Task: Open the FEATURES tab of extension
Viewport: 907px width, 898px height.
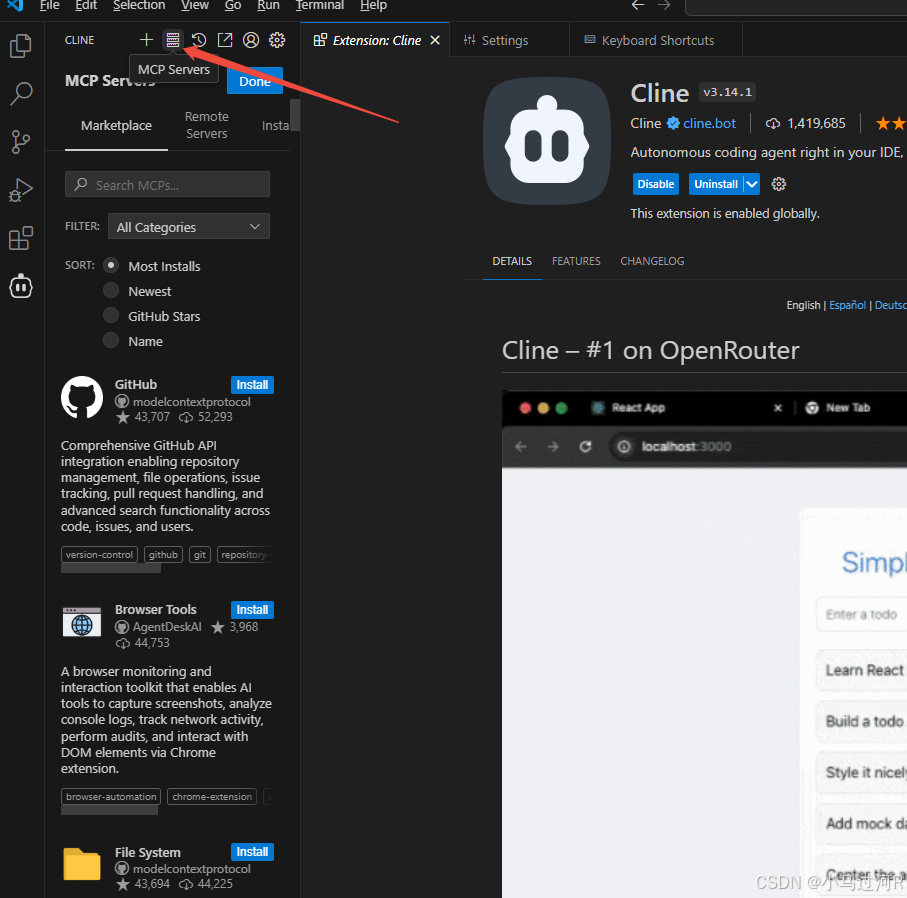Action: click(x=576, y=261)
